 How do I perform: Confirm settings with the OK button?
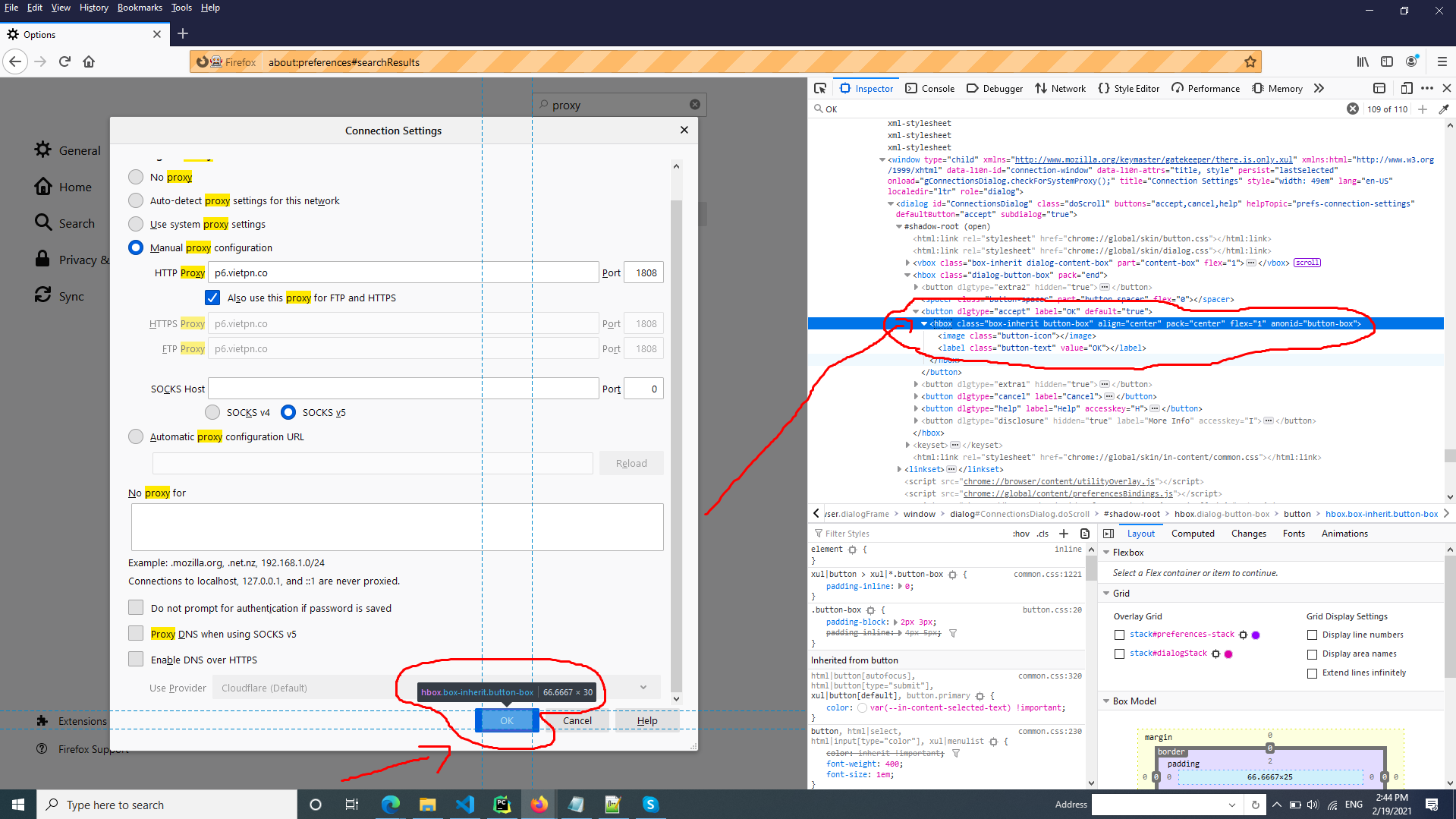point(507,720)
